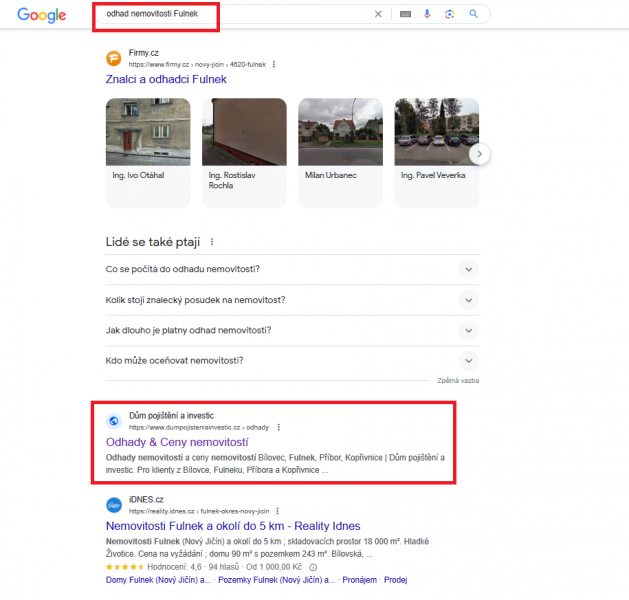Screen dimensions: 629x600
Task: Expand Jak dlouho je platný odhad nemovitosti?
Action: [292, 330]
